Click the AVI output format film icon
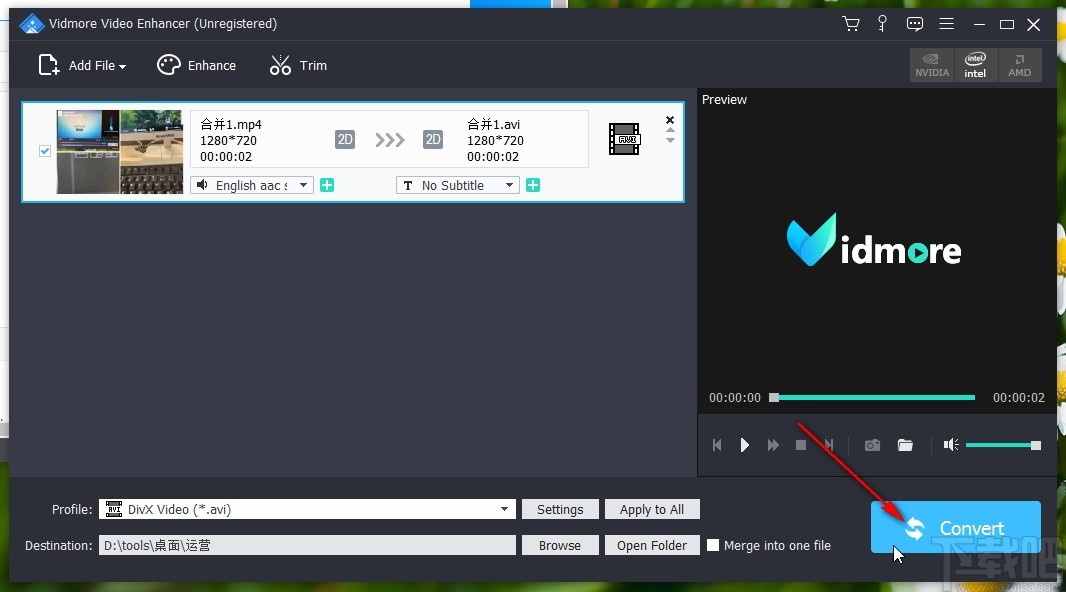1066x592 pixels. [x=624, y=139]
